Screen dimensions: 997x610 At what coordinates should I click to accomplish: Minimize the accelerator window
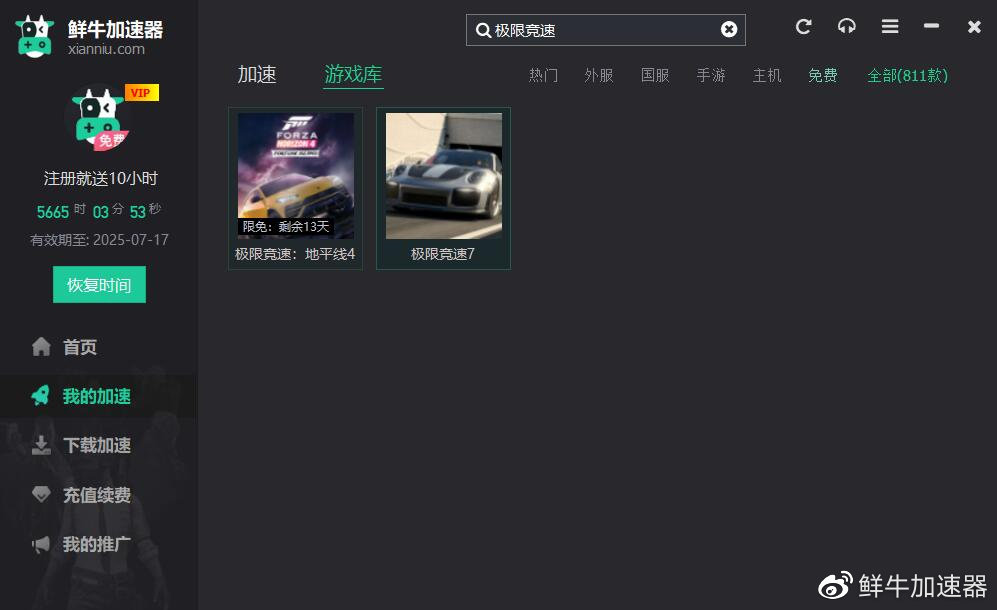pos(932,26)
